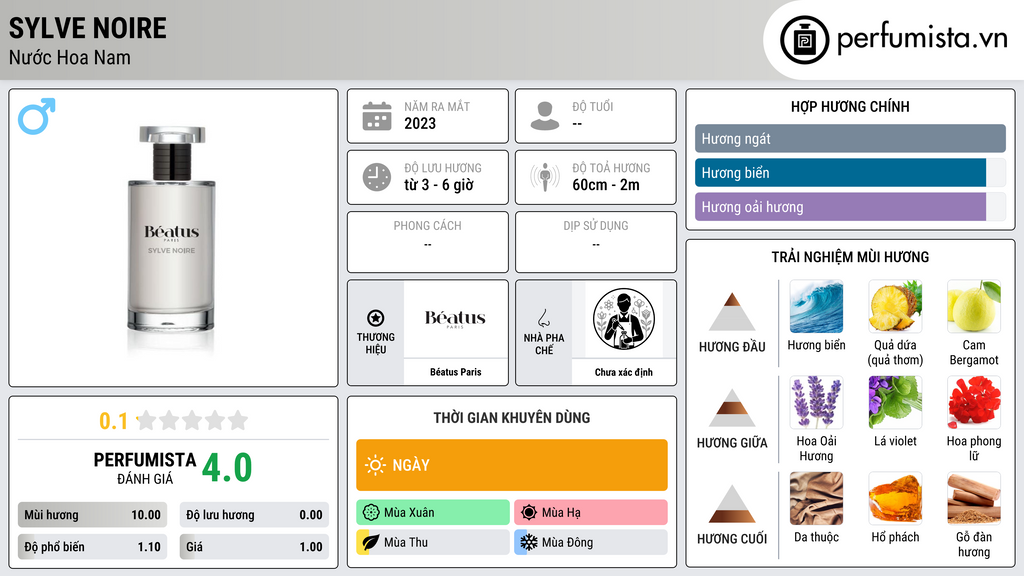Click the Hương cuối pyramid icon
Screen dimensions: 1024x576
click(x=732, y=504)
